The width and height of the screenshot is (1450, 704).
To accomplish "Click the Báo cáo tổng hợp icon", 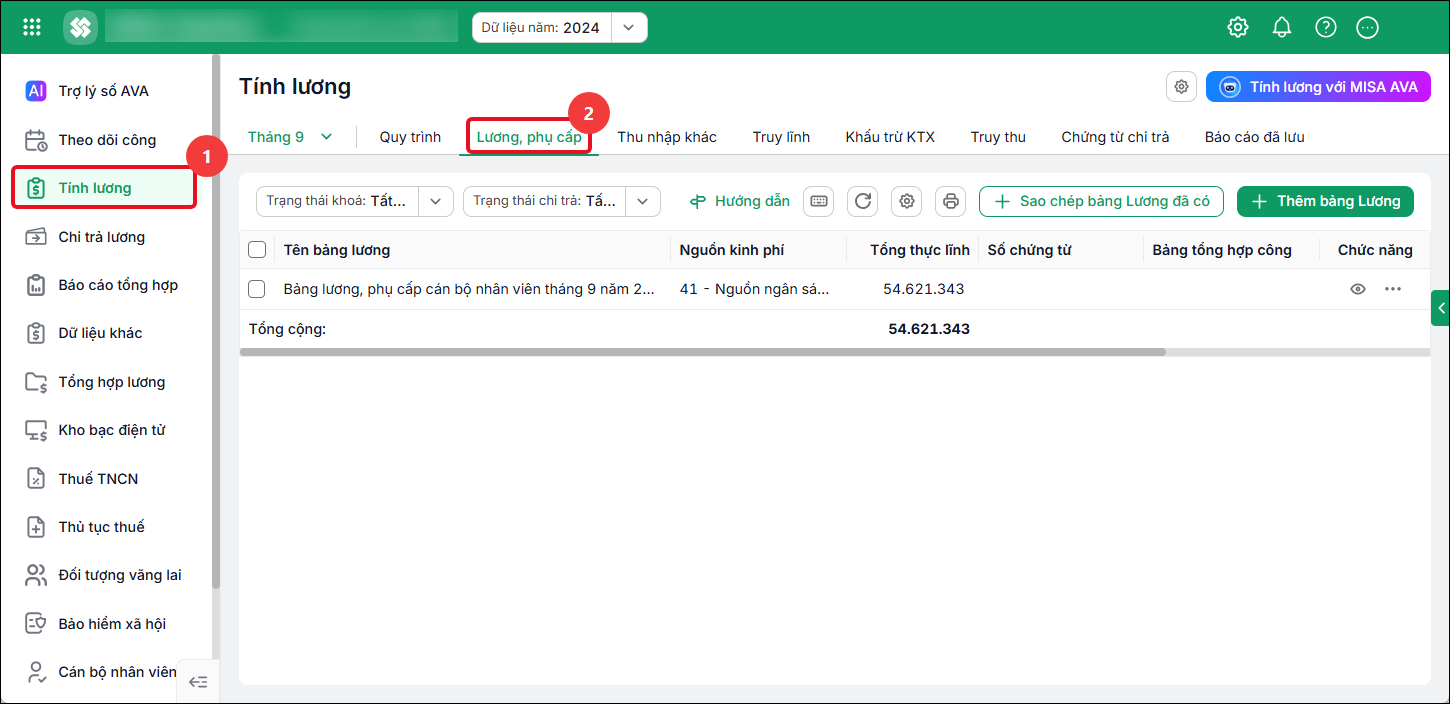I will click(36, 285).
